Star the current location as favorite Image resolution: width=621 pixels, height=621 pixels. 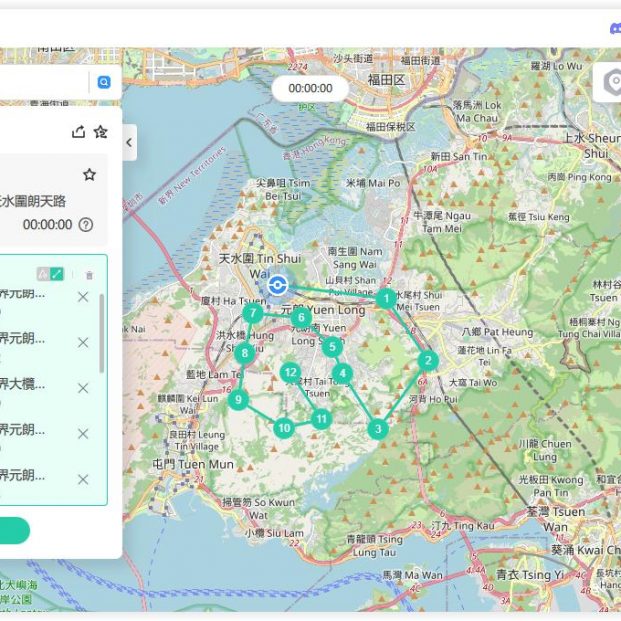[x=89, y=175]
